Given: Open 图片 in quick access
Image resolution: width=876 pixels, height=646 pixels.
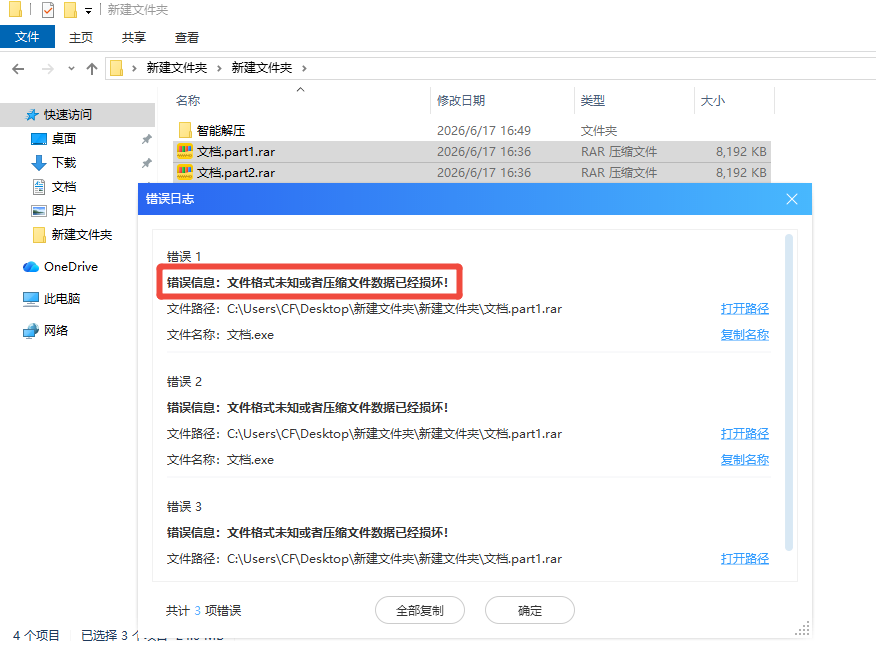Looking at the screenshot, I should click(x=64, y=211).
